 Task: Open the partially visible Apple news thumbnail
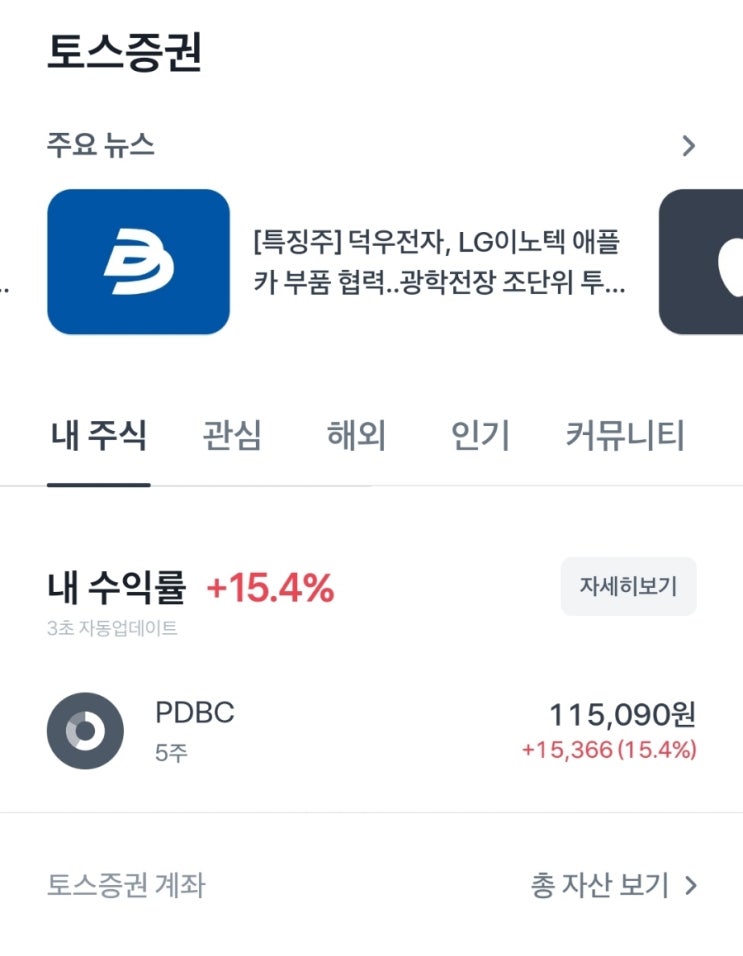pyautogui.click(x=702, y=262)
